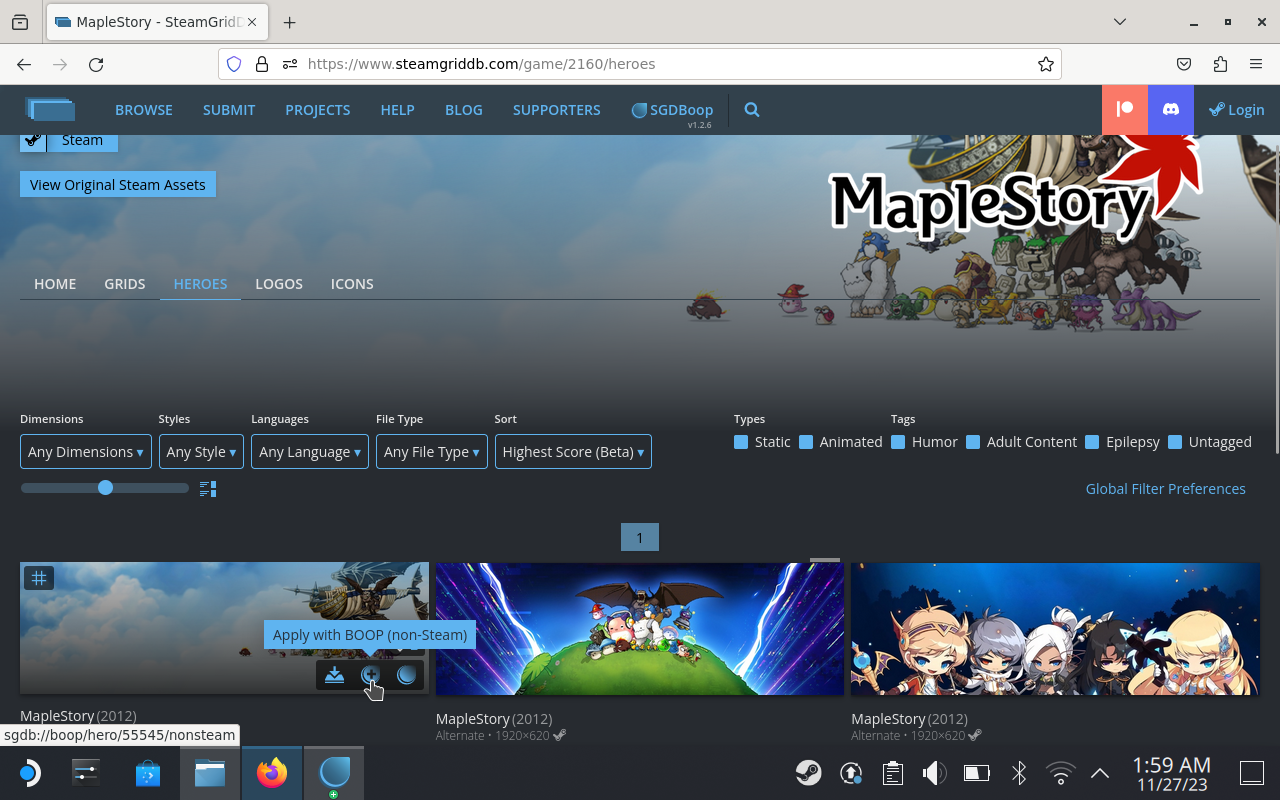Viewport: 1280px width, 800px height.
Task: Expand the hidden system tray arrow
Action: (x=1100, y=773)
